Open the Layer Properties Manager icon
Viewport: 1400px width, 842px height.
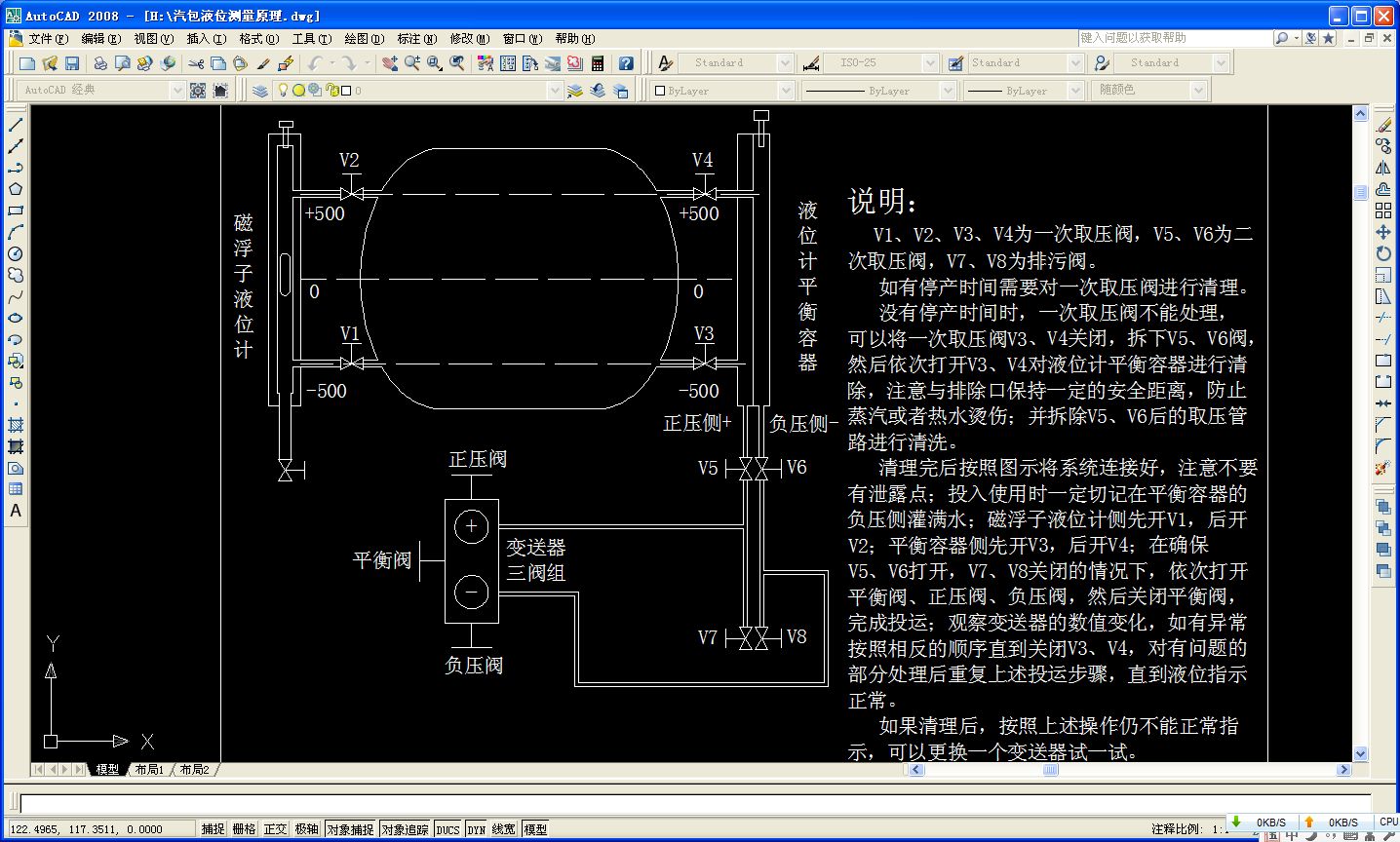click(260, 91)
